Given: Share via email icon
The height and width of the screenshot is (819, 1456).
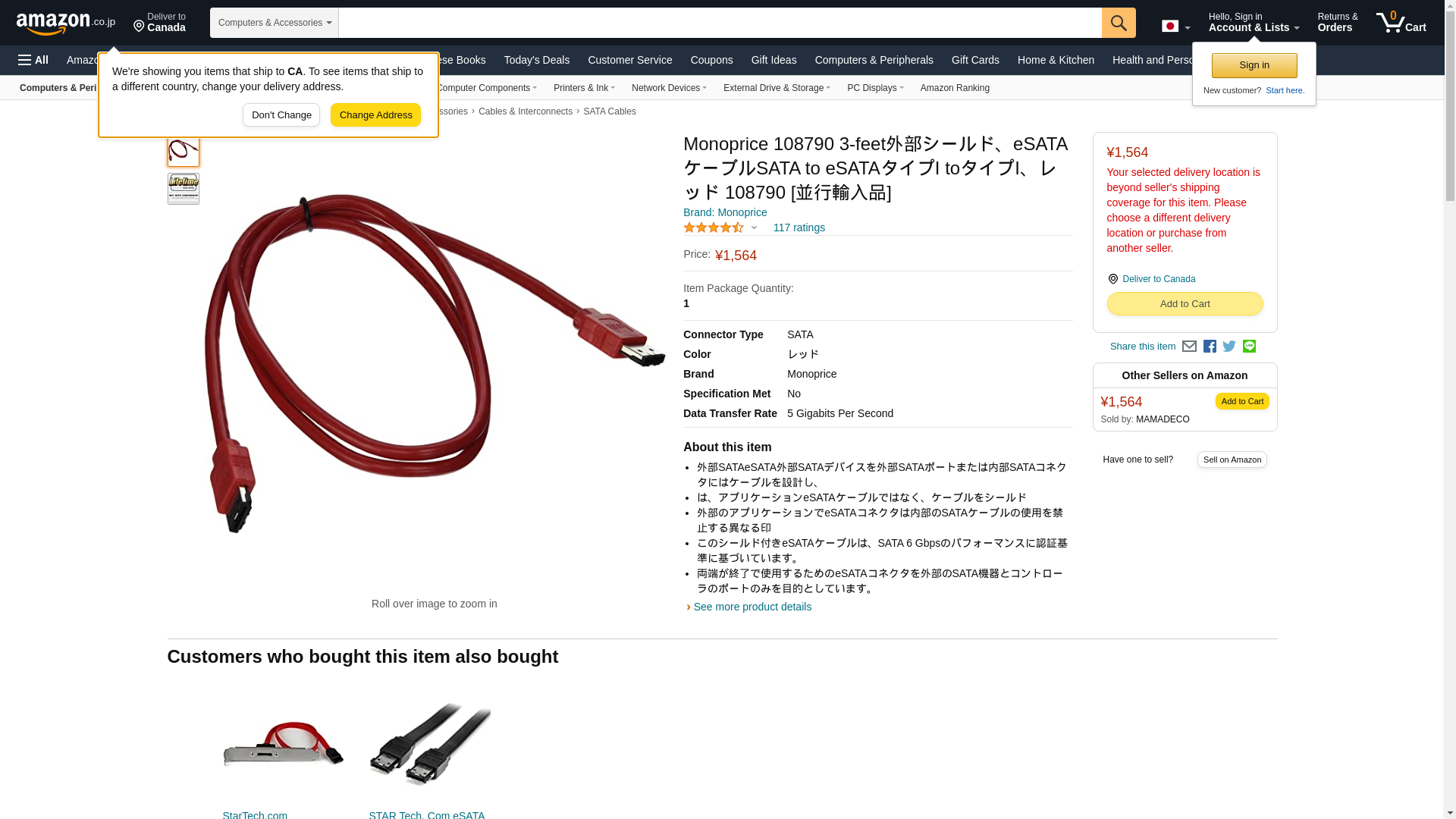Looking at the screenshot, I should [1189, 347].
